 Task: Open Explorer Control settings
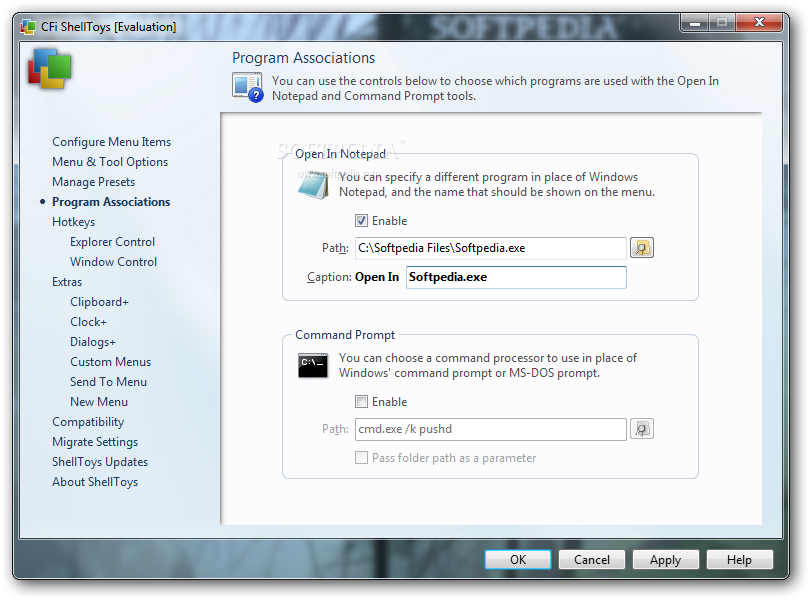pos(113,242)
